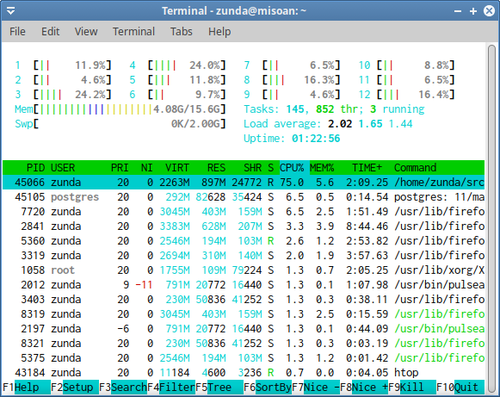Click the F8 Nice + button
Viewport: 500px width, 397px height.
364,387
